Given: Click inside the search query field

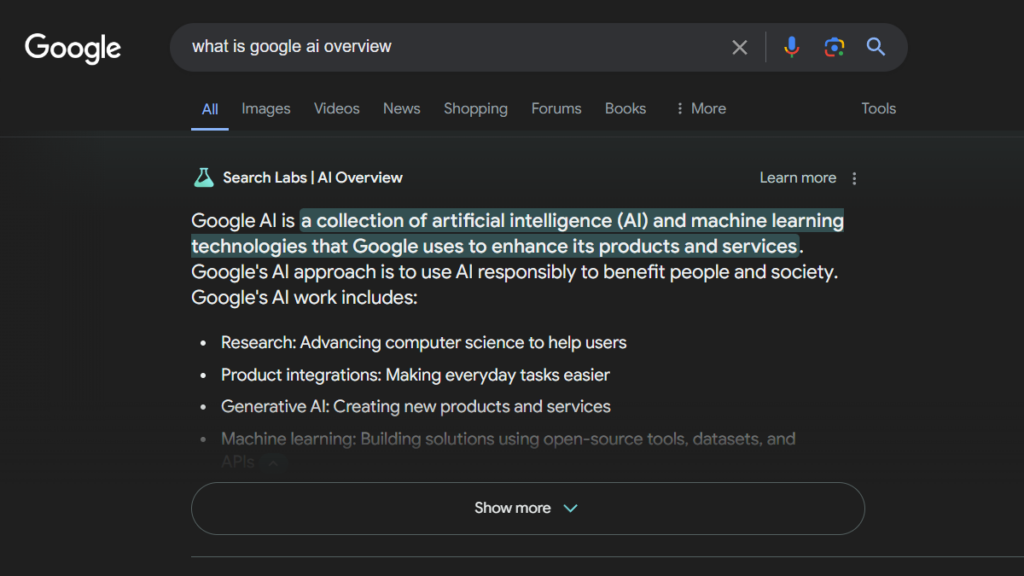Looking at the screenshot, I should coord(450,47).
